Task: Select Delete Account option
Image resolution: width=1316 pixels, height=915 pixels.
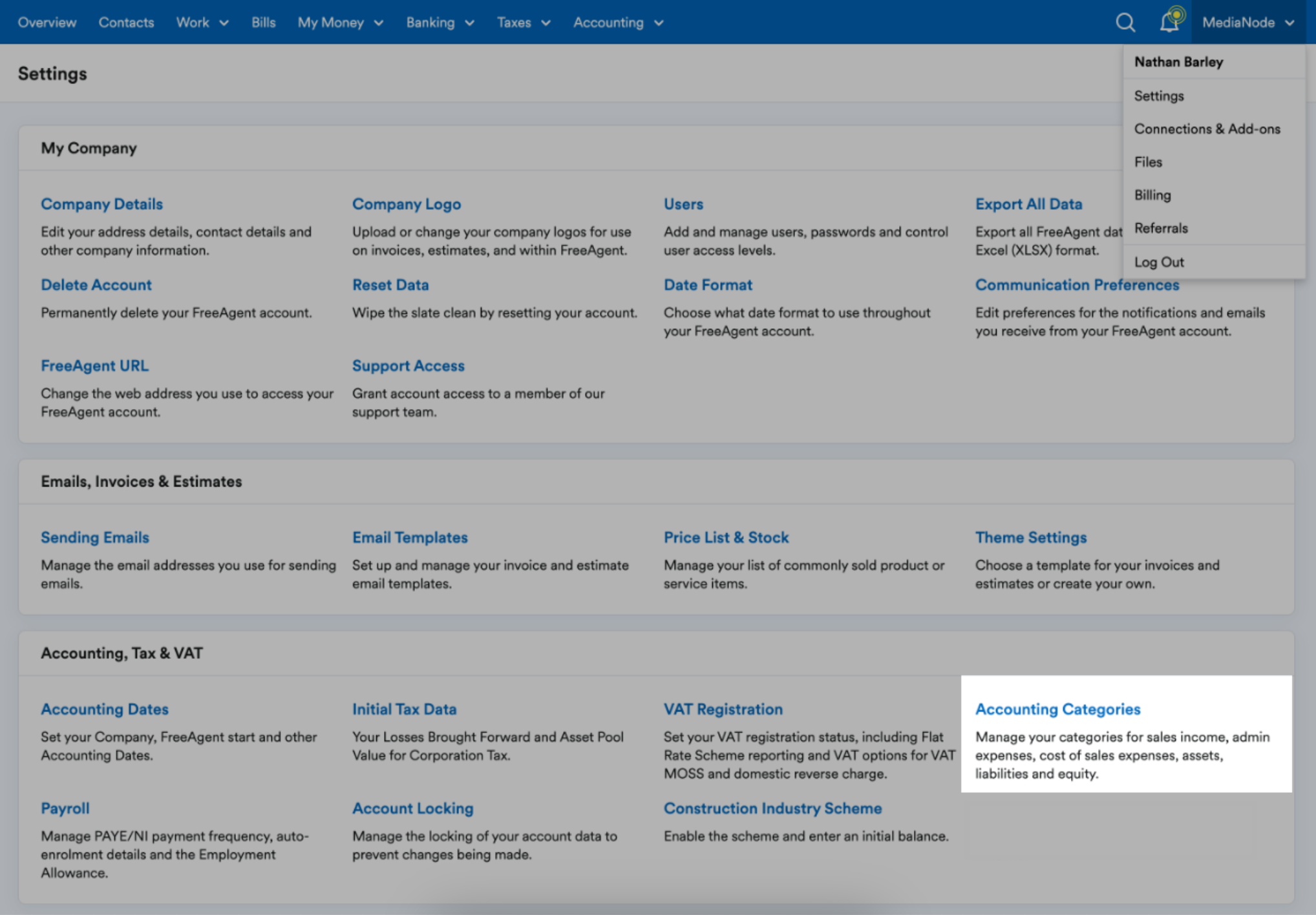Action: tap(96, 284)
